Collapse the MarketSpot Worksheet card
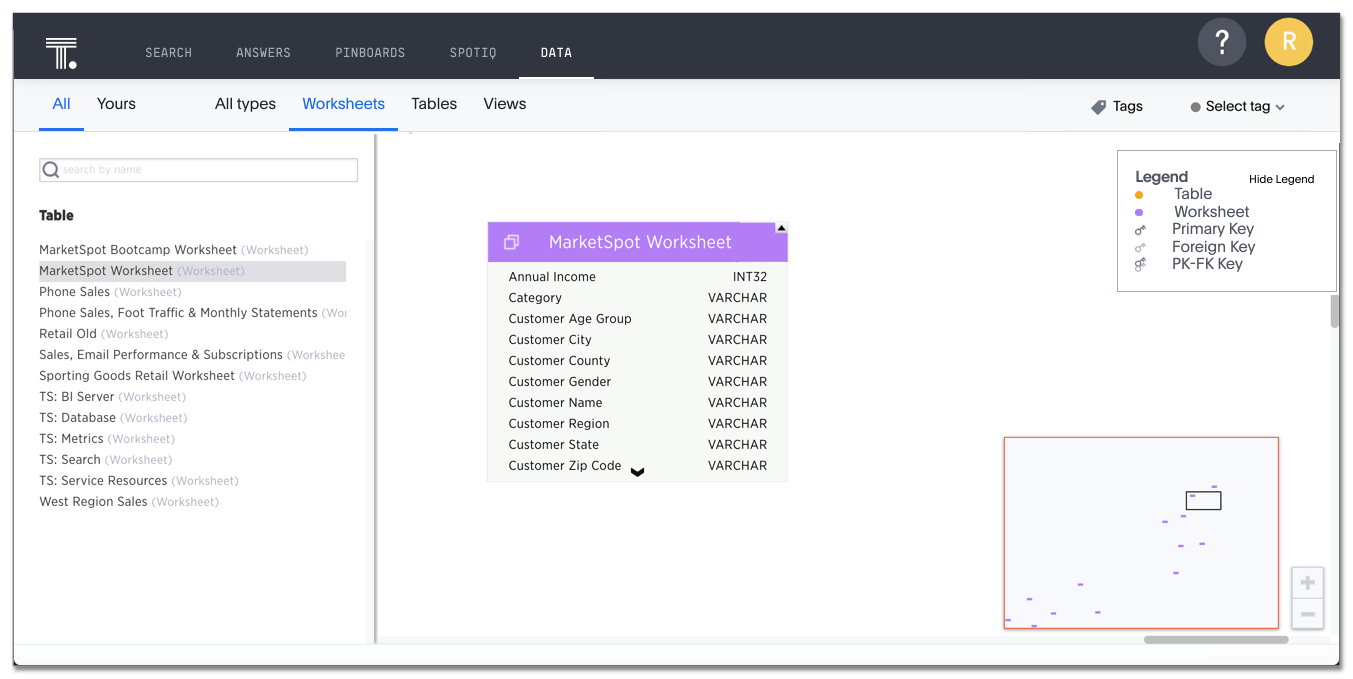The image size is (1353, 679). pos(781,226)
